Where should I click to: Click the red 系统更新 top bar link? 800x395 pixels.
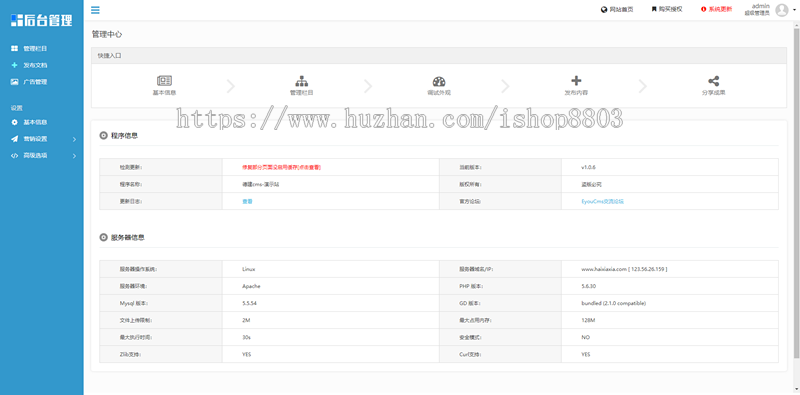coord(716,9)
